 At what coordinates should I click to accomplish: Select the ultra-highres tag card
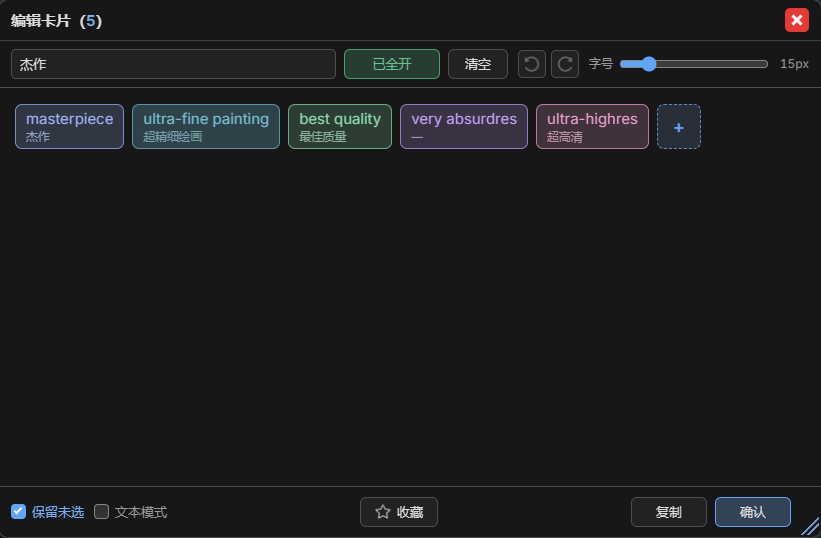(592, 127)
